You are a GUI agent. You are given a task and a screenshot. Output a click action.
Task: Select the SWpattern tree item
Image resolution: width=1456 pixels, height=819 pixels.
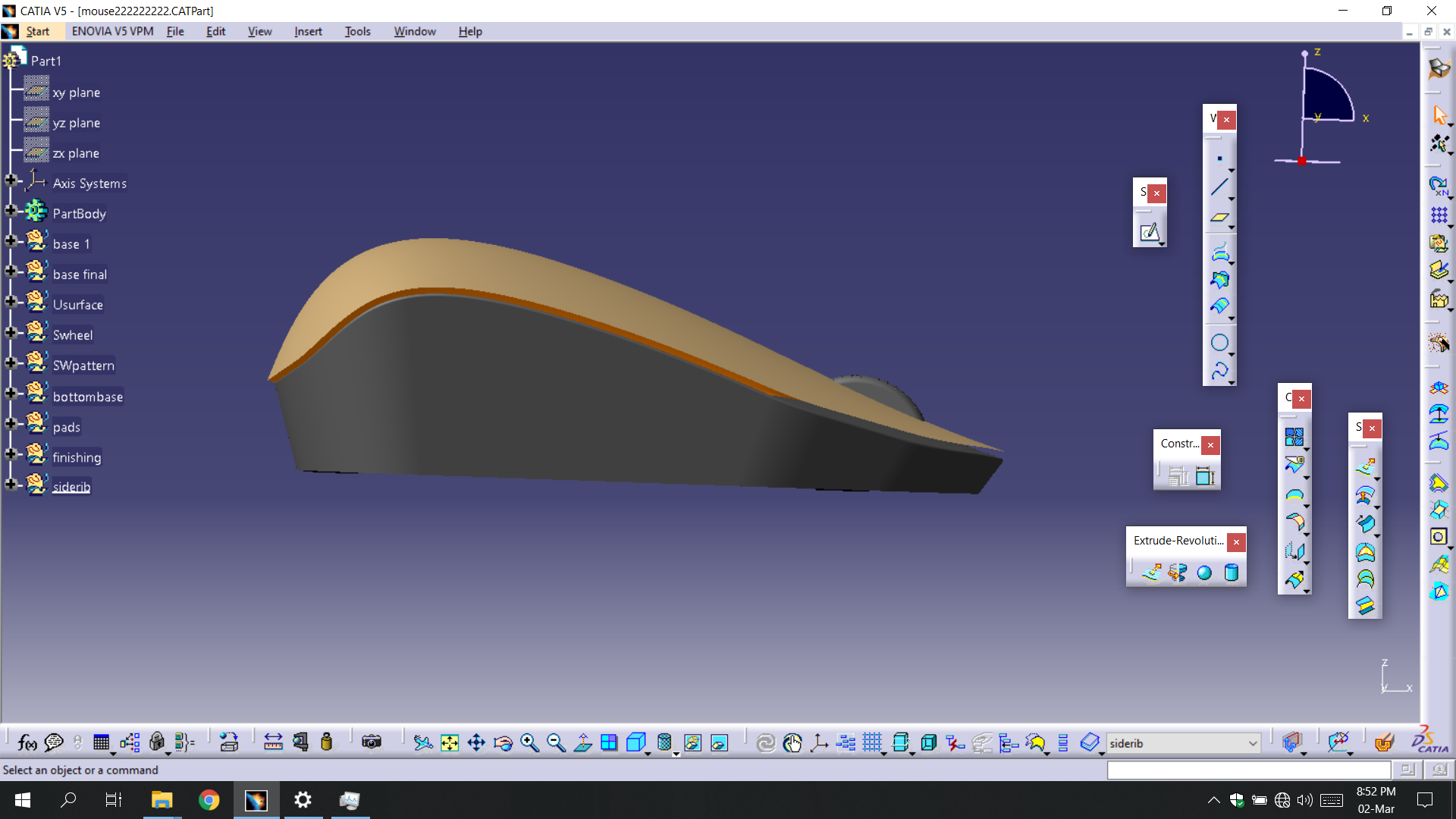click(83, 366)
